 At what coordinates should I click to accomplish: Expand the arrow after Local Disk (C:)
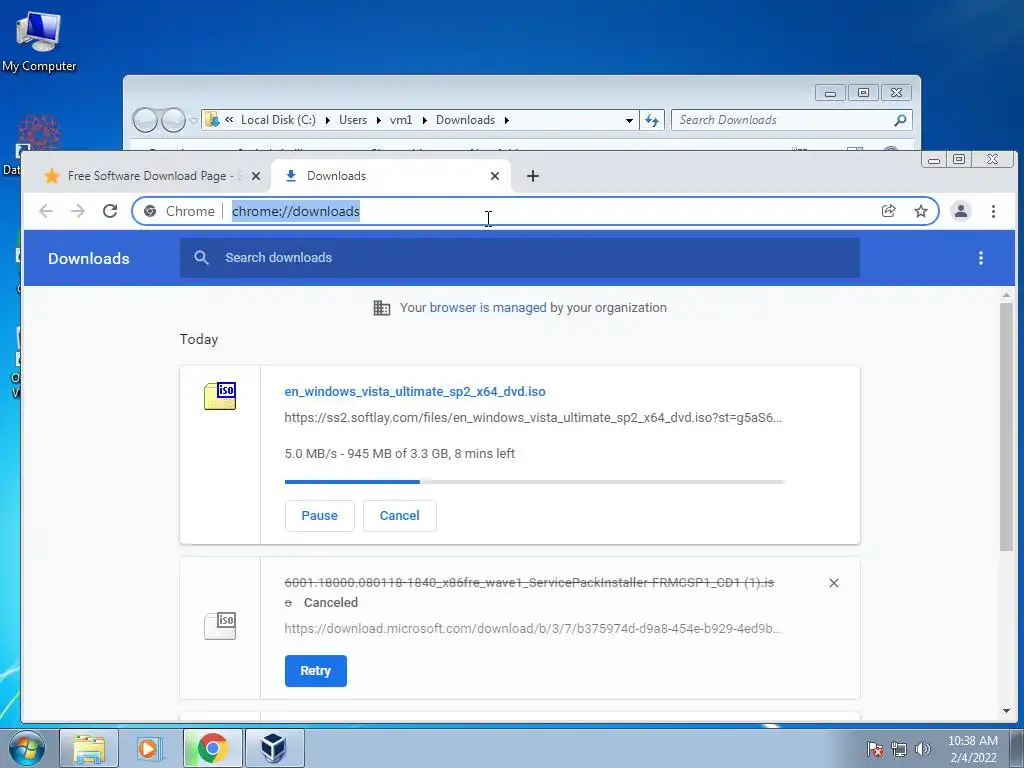click(x=327, y=120)
